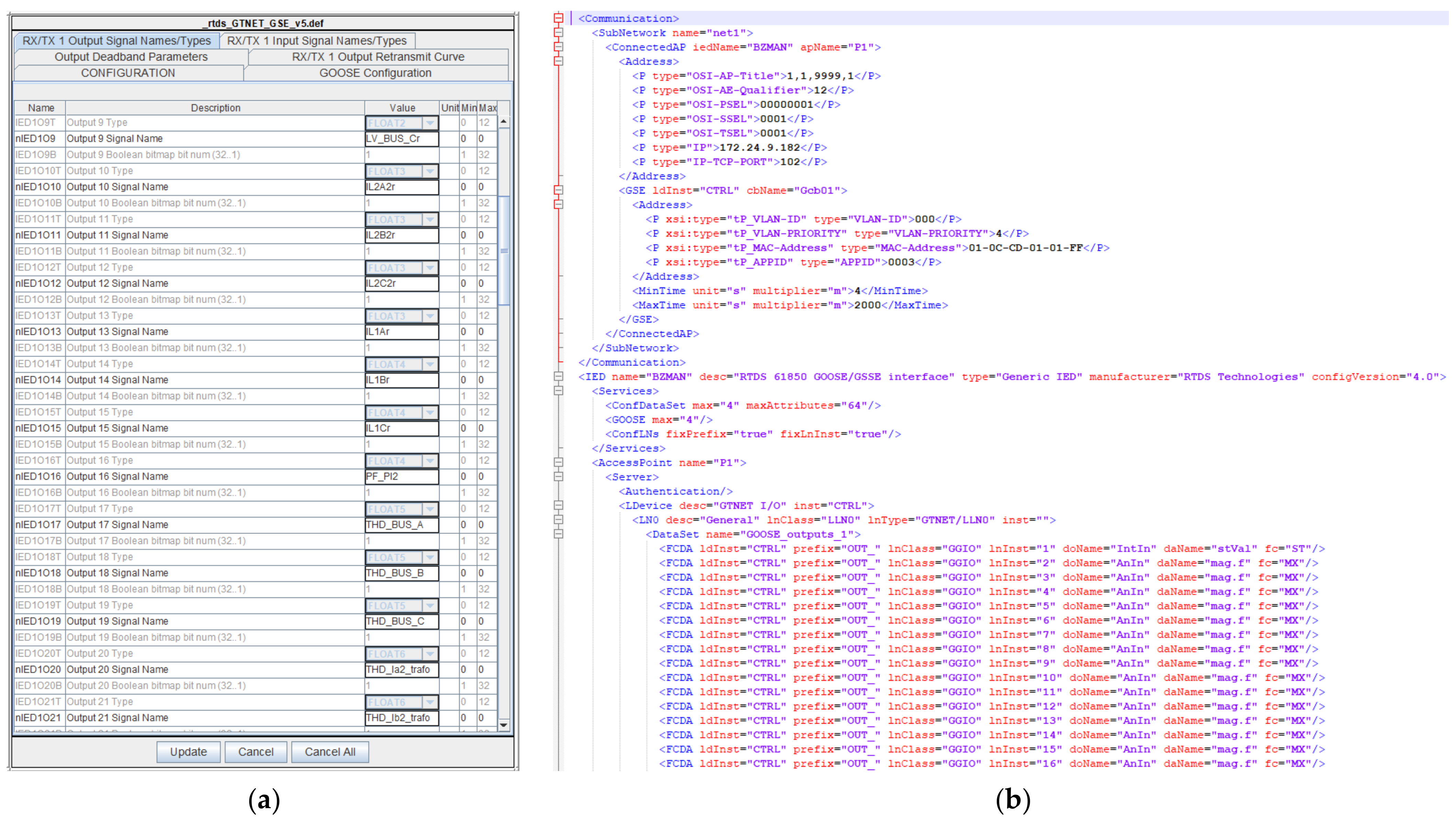Collapse the IED BZMAN fold marker
Screen dimensions: 1456x826
click(558, 376)
